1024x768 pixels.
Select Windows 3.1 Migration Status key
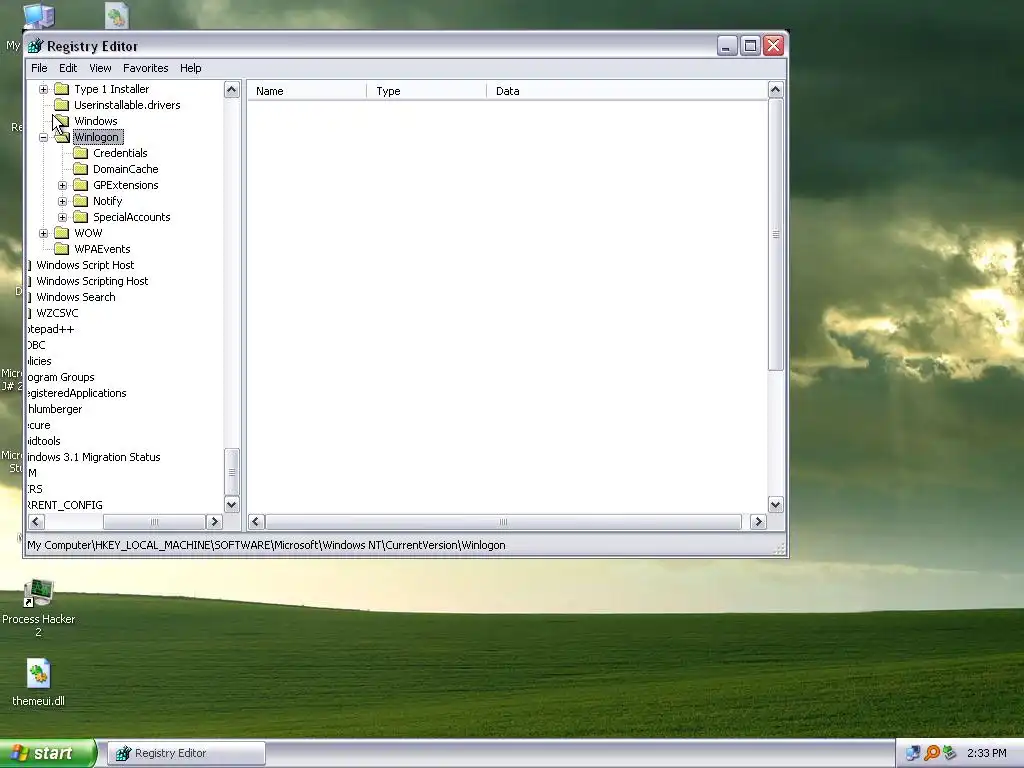pos(93,457)
